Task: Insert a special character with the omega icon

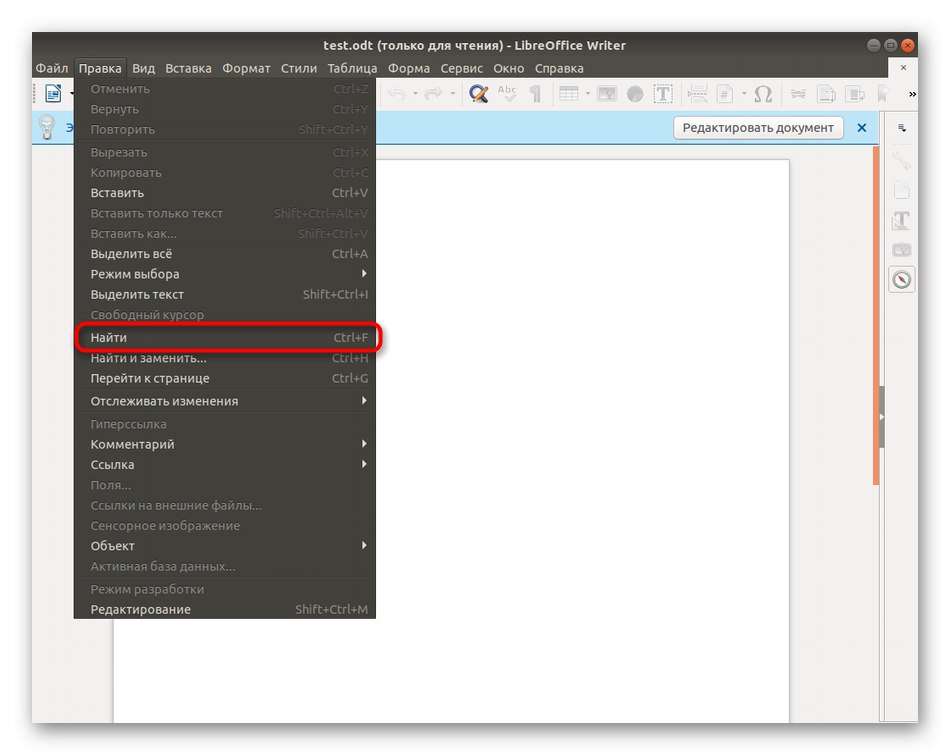Action: pyautogui.click(x=763, y=93)
